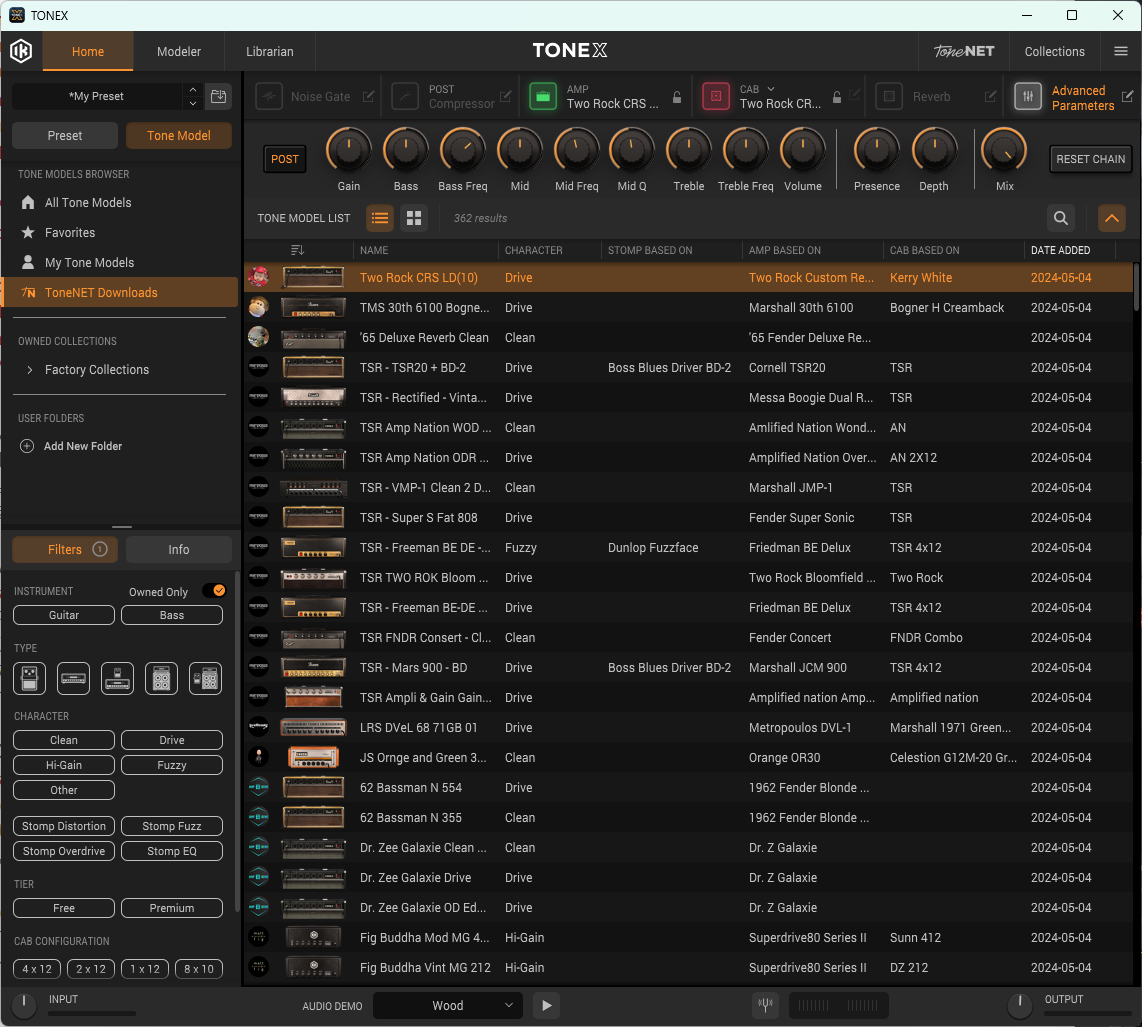Screen dimensions: 1142x1027
Task: Open ToneNET from top bar
Action: [964, 51]
